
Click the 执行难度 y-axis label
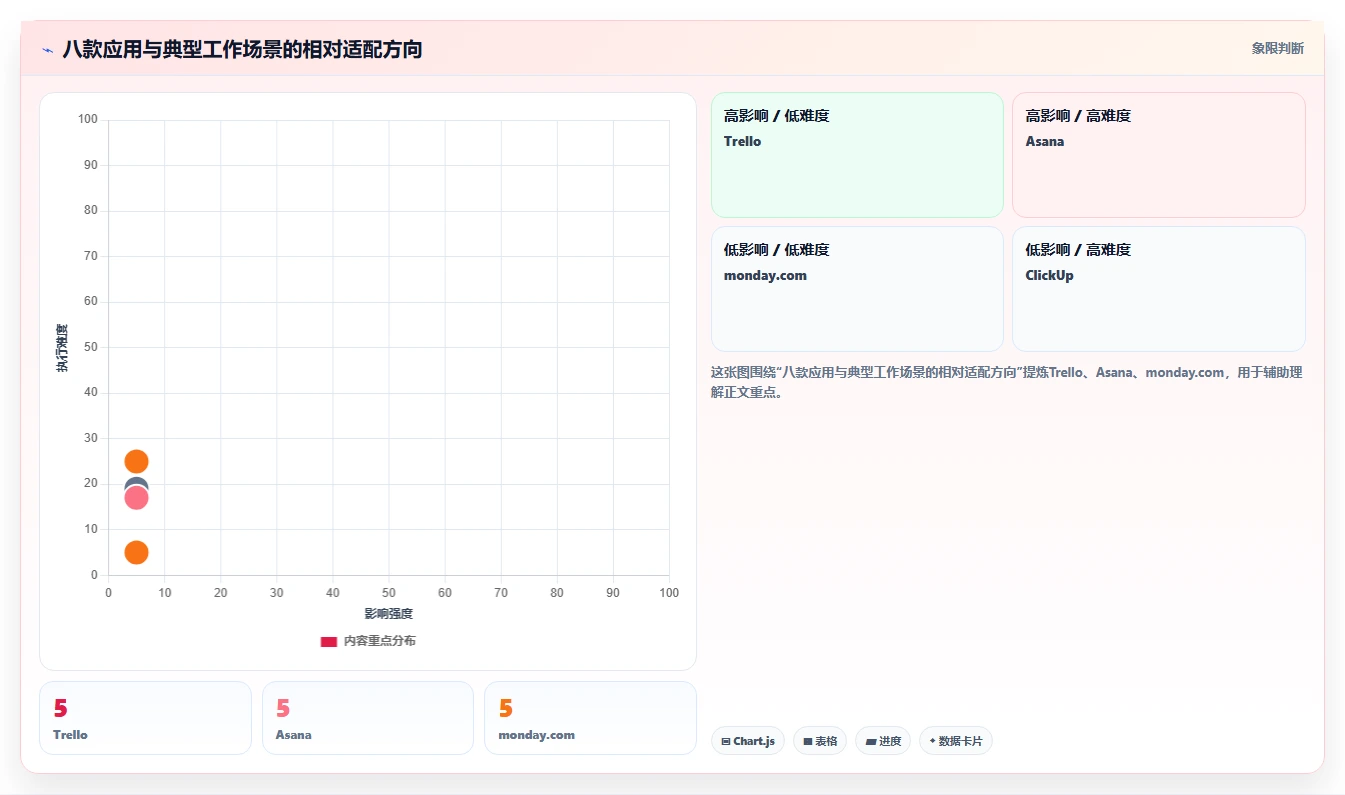(62, 348)
